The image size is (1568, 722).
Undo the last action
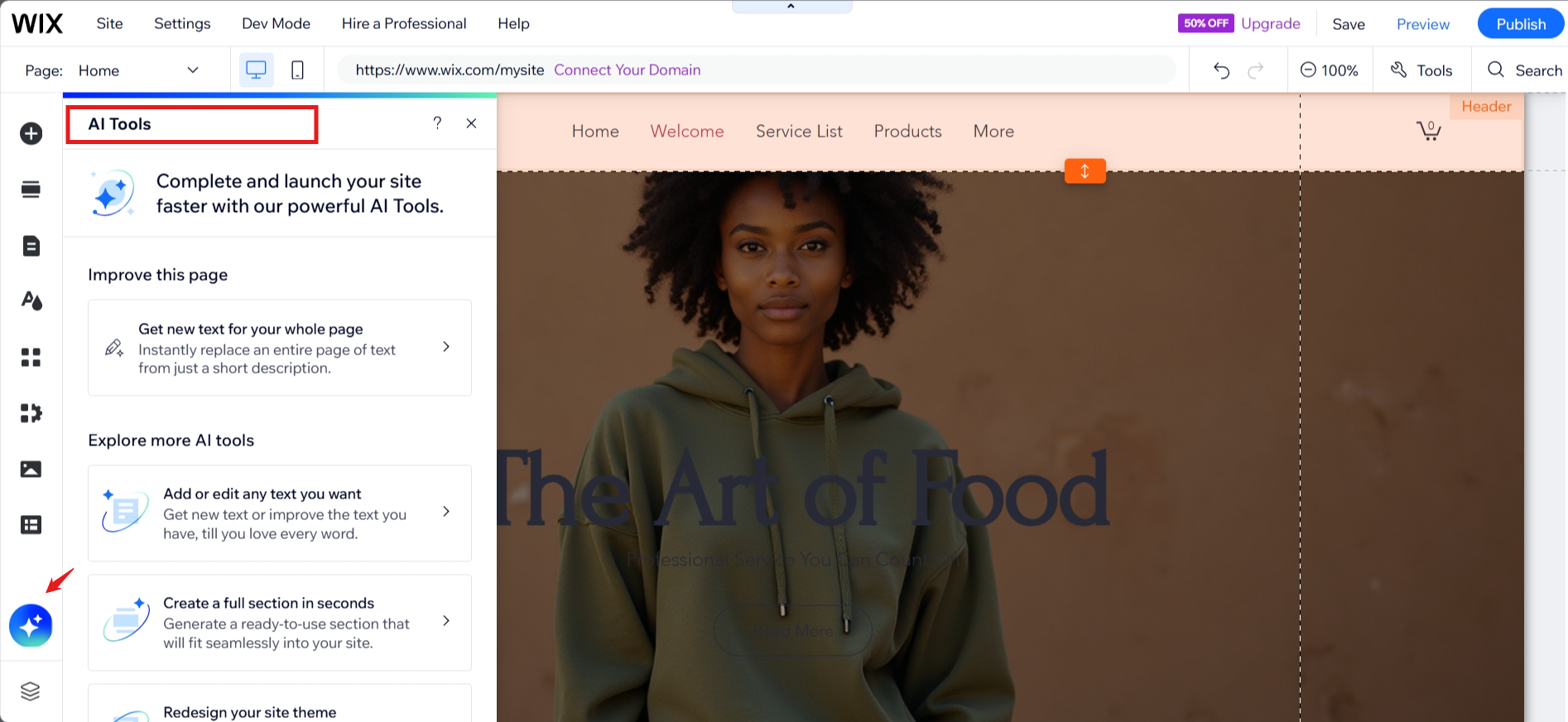point(1222,70)
